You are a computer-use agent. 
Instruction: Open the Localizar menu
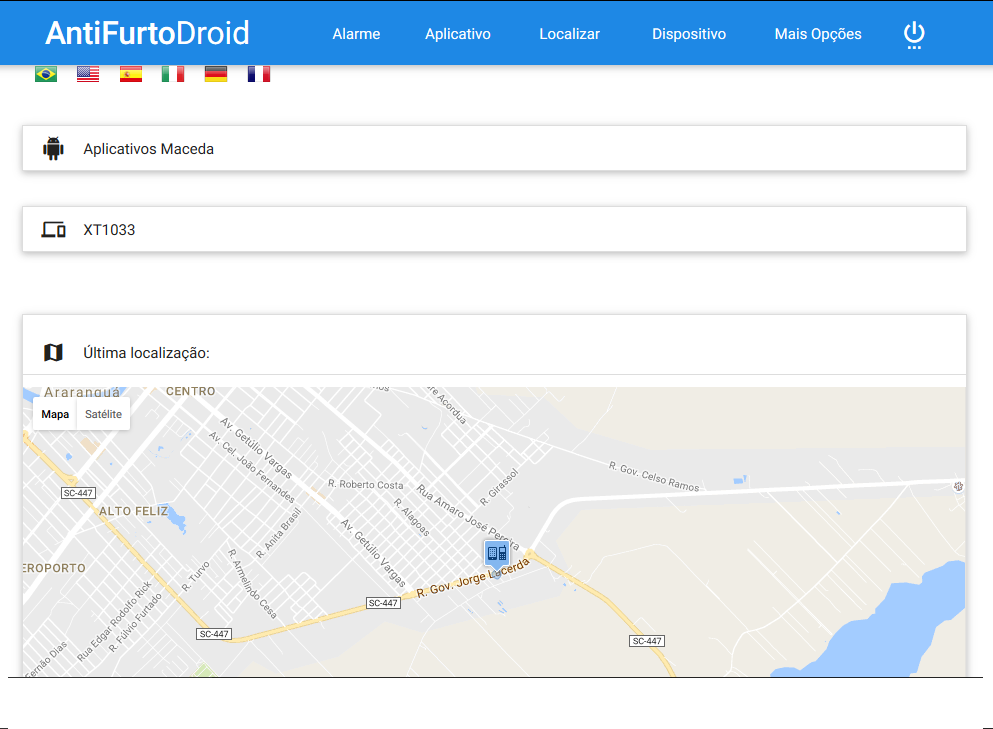569,34
